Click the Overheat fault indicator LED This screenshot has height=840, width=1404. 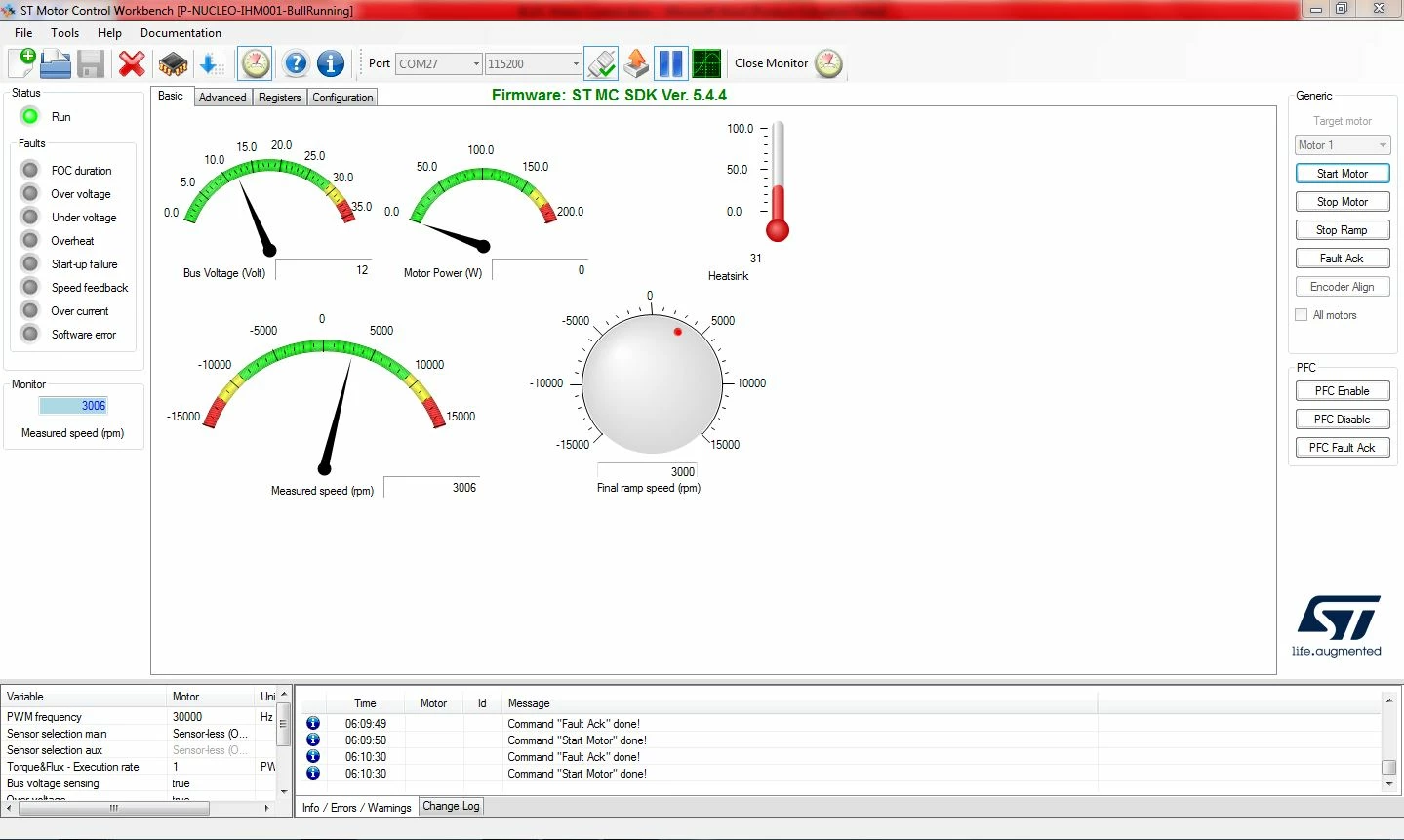click(30, 240)
